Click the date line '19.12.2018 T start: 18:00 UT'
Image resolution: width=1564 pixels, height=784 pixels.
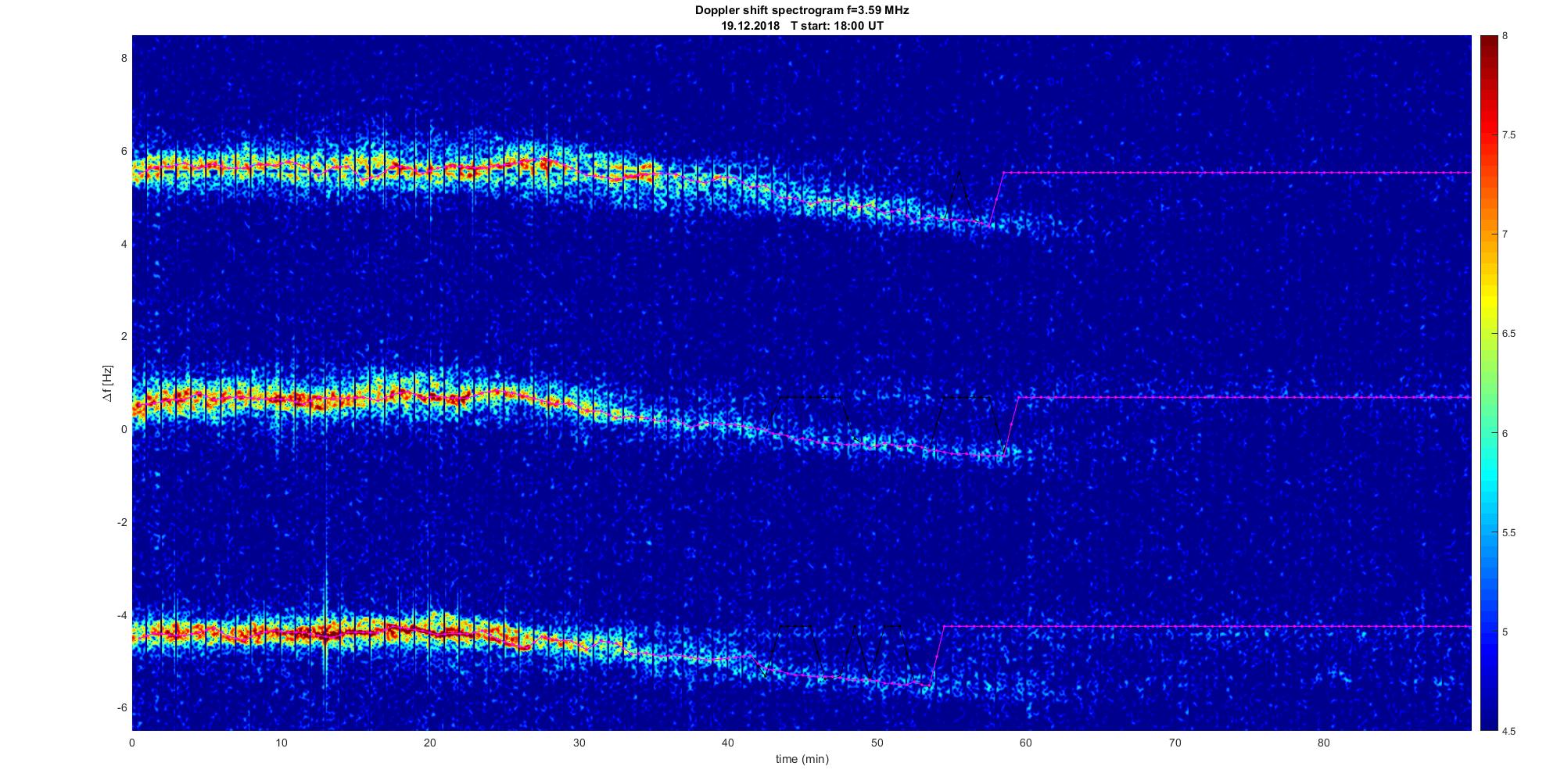pos(802,26)
